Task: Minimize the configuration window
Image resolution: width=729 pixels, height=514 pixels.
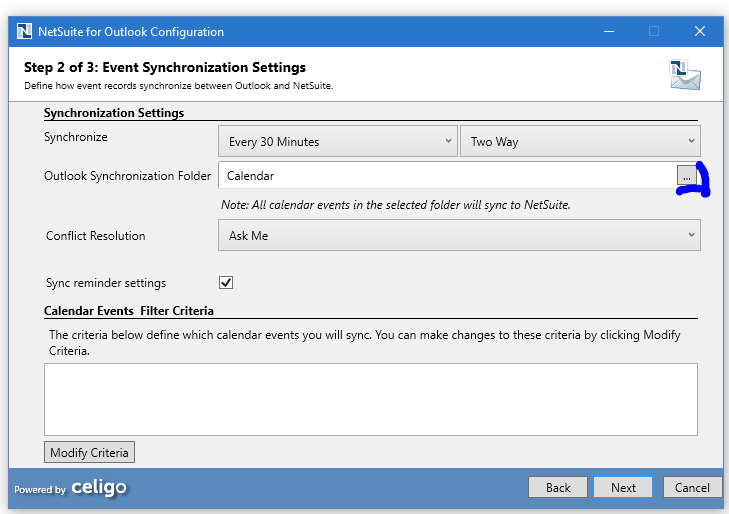Action: (x=609, y=31)
